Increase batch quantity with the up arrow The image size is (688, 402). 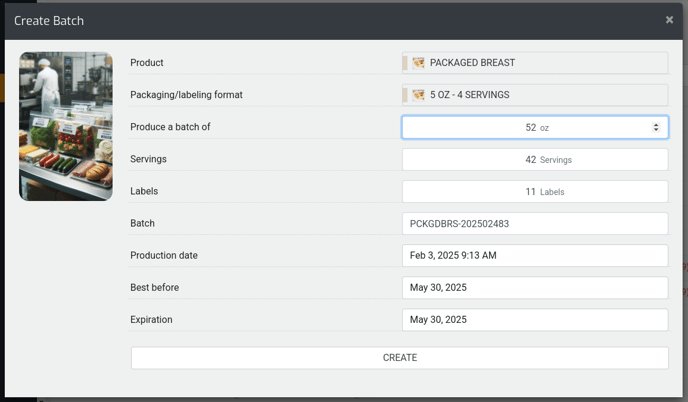tap(656, 125)
